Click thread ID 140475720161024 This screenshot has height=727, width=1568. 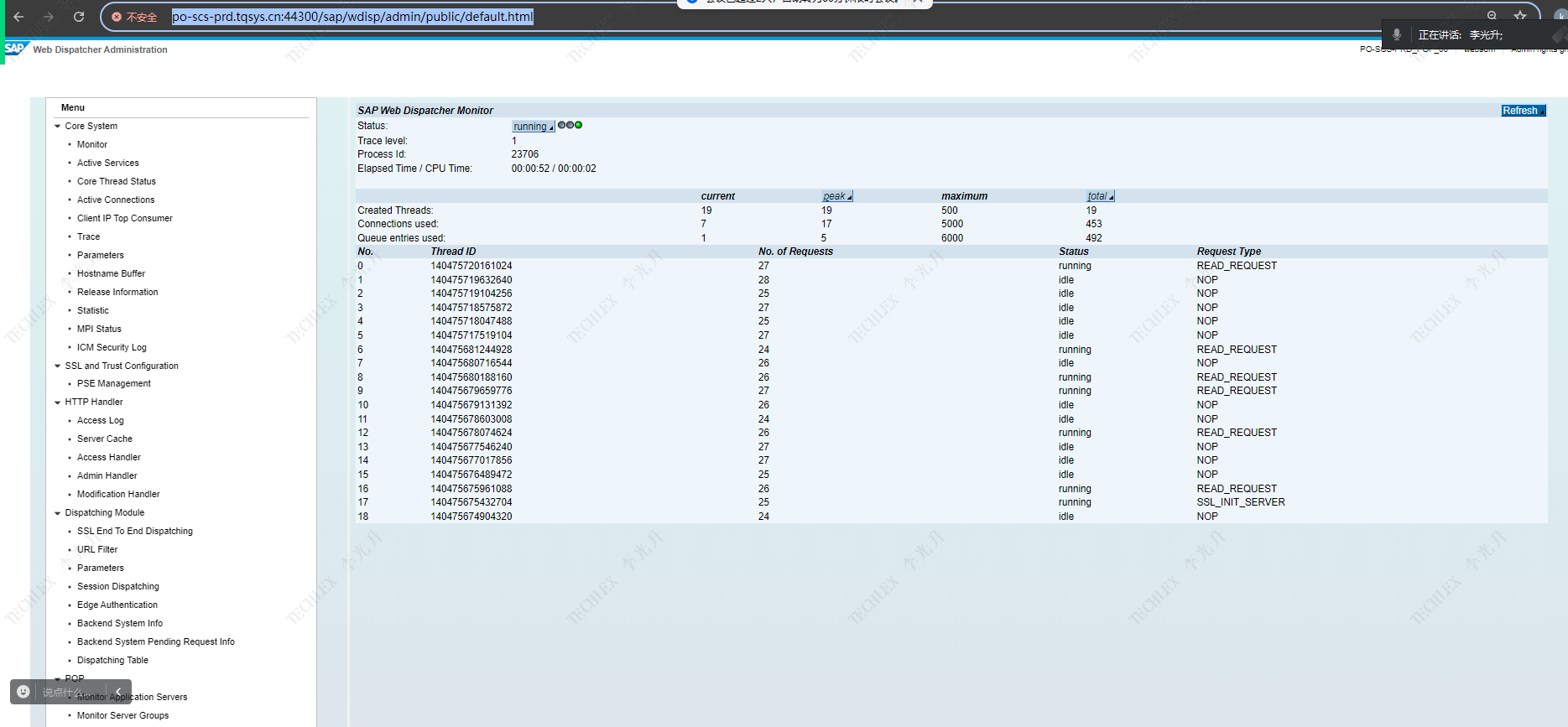471,266
